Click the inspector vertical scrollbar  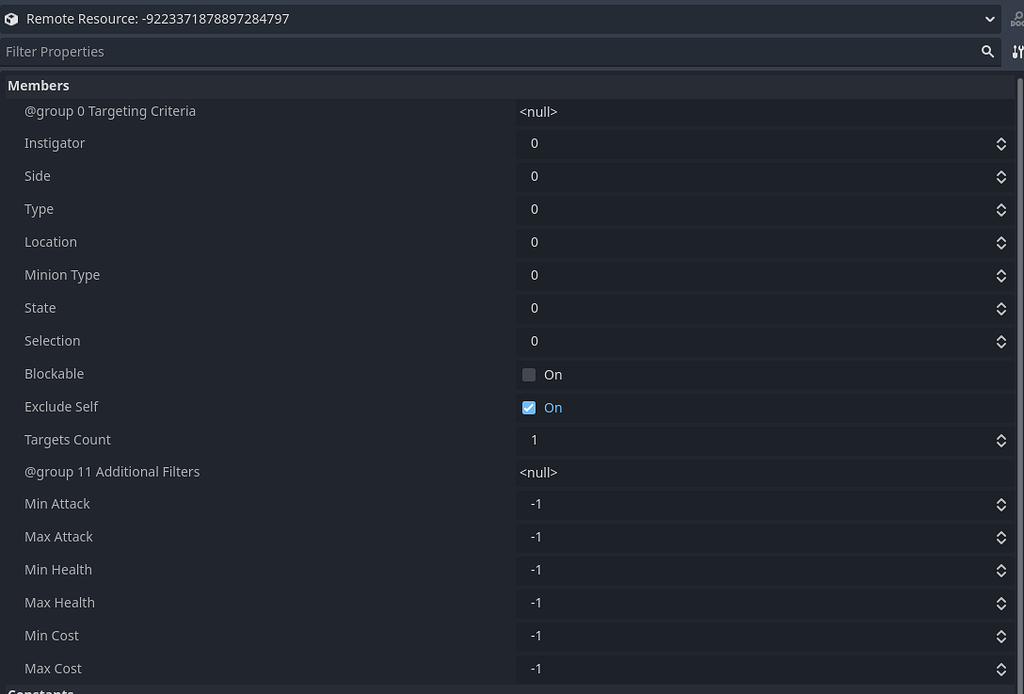tap(1019, 383)
